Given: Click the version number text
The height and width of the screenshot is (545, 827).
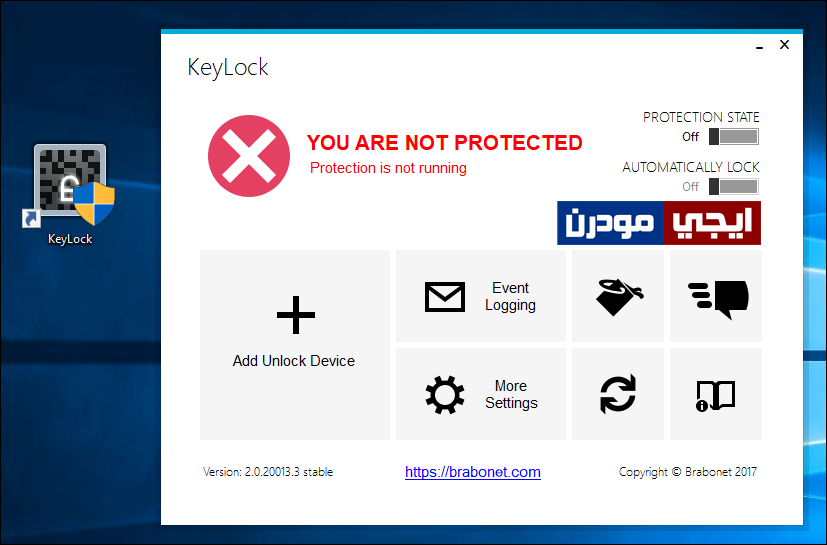Looking at the screenshot, I should [268, 472].
